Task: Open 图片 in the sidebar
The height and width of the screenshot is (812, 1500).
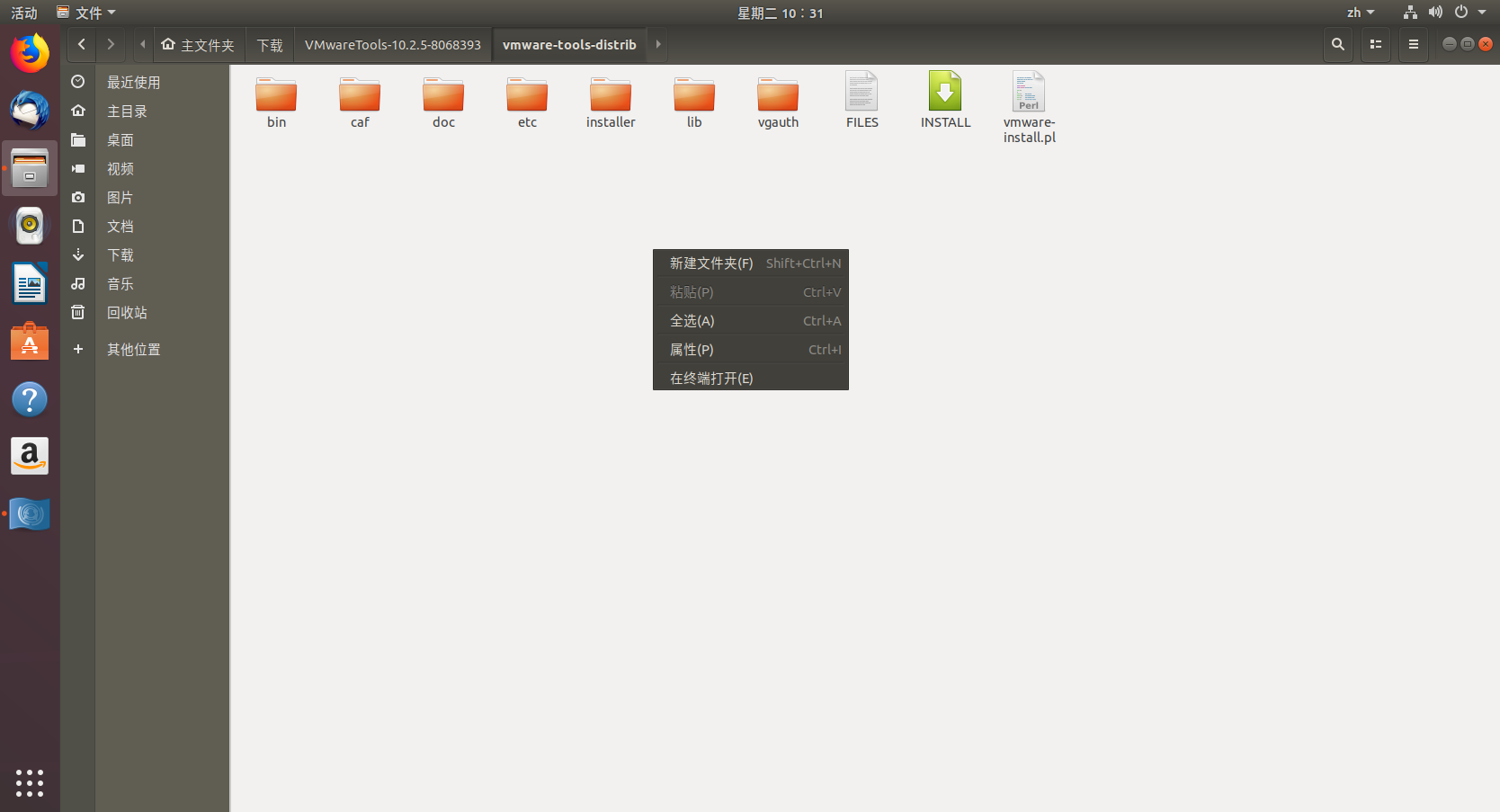Action: tap(145, 197)
